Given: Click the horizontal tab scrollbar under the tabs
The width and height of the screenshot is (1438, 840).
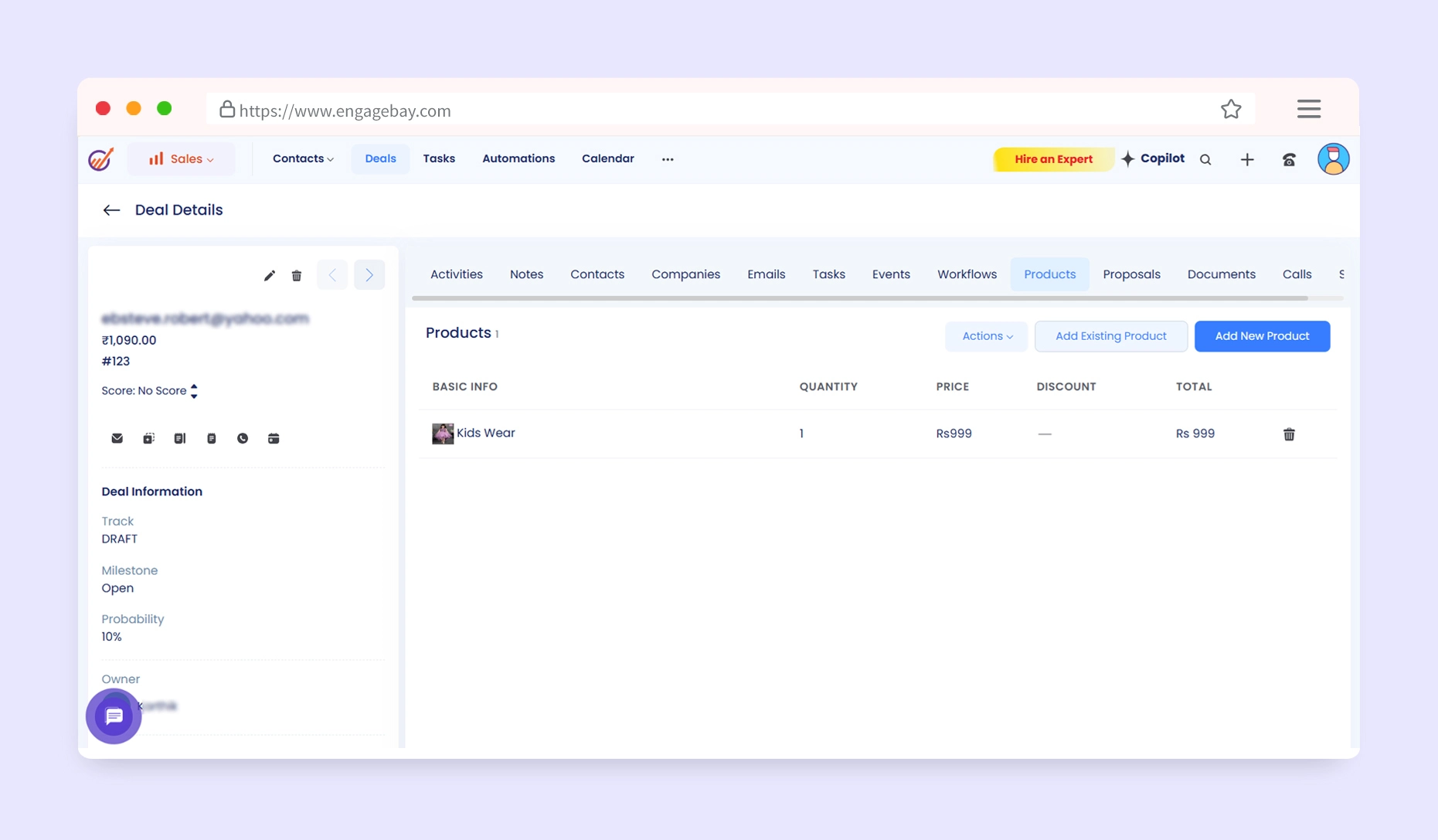Looking at the screenshot, I should pos(859,298).
